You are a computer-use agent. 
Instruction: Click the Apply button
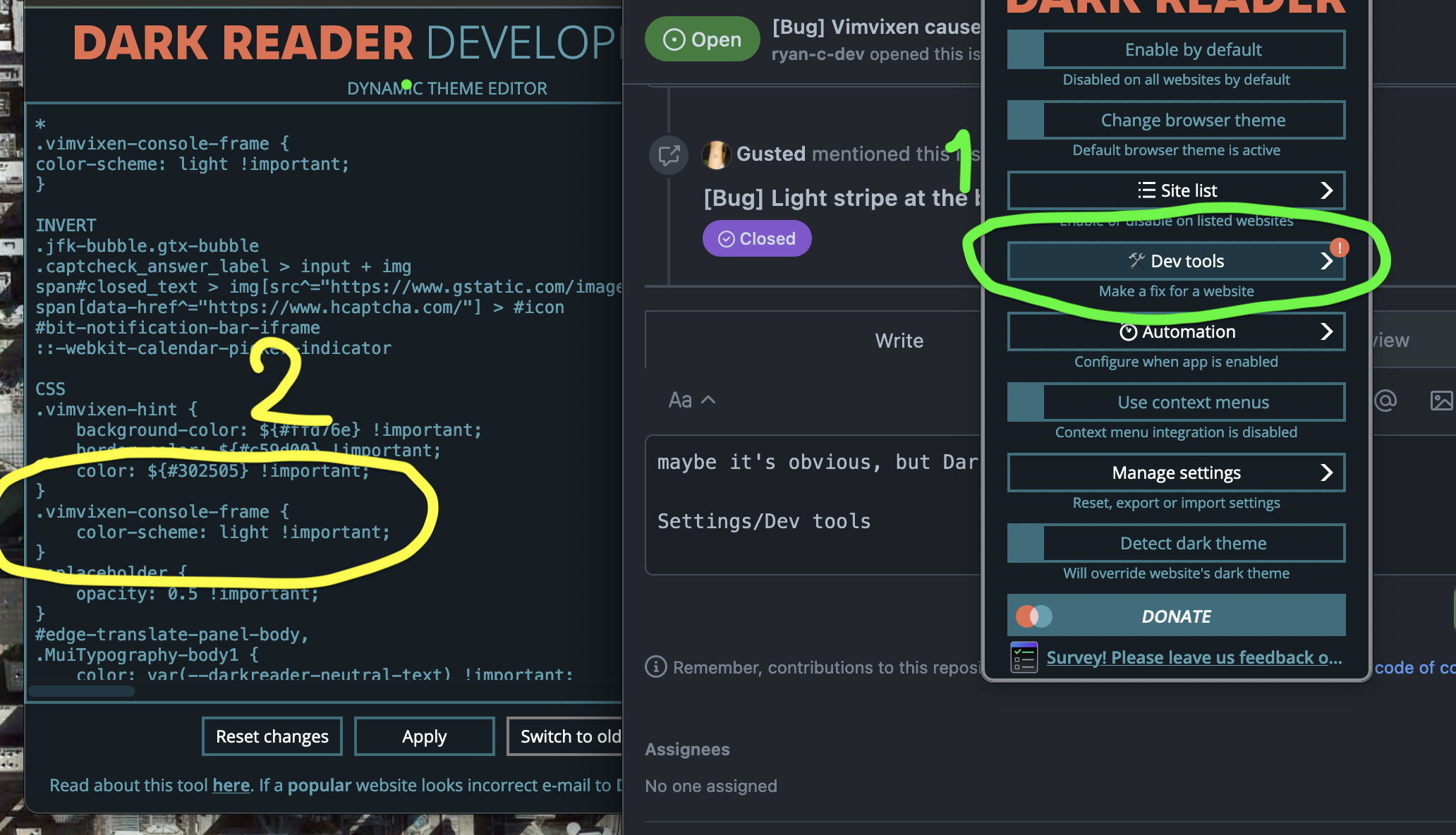pos(423,736)
